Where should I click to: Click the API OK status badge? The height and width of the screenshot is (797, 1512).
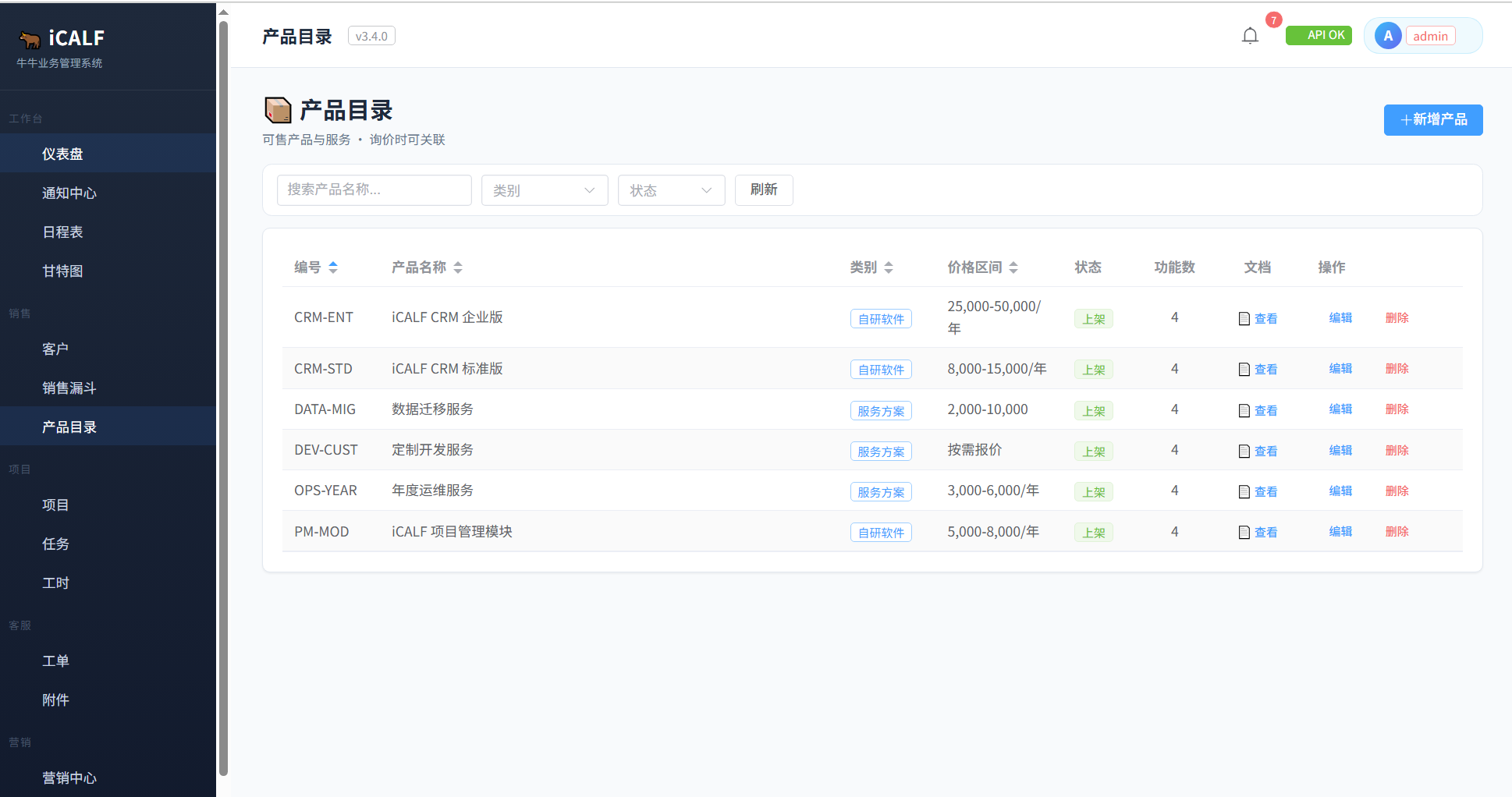(1319, 35)
